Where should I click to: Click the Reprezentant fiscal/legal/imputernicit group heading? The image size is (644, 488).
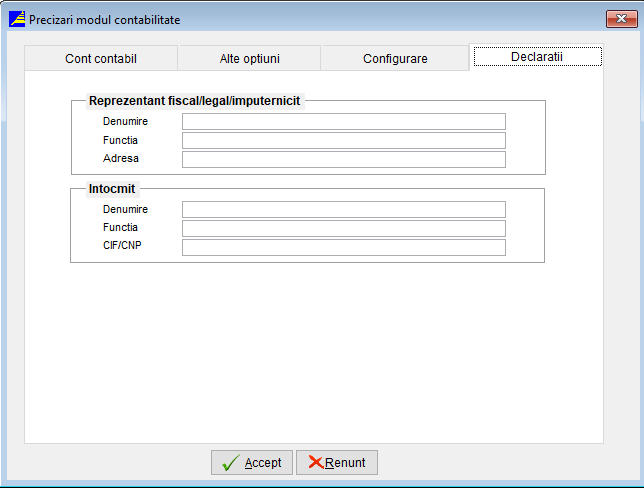(x=194, y=101)
